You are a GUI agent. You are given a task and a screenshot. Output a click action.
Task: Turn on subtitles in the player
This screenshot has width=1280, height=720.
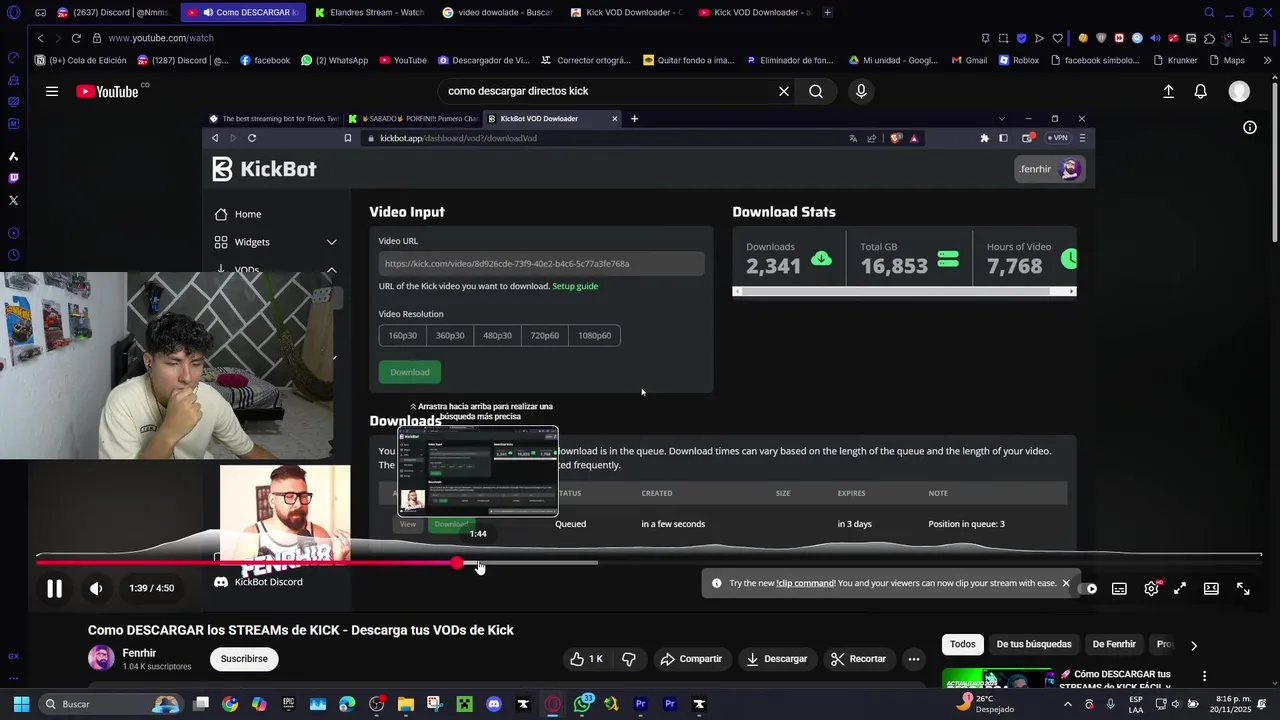point(1119,589)
